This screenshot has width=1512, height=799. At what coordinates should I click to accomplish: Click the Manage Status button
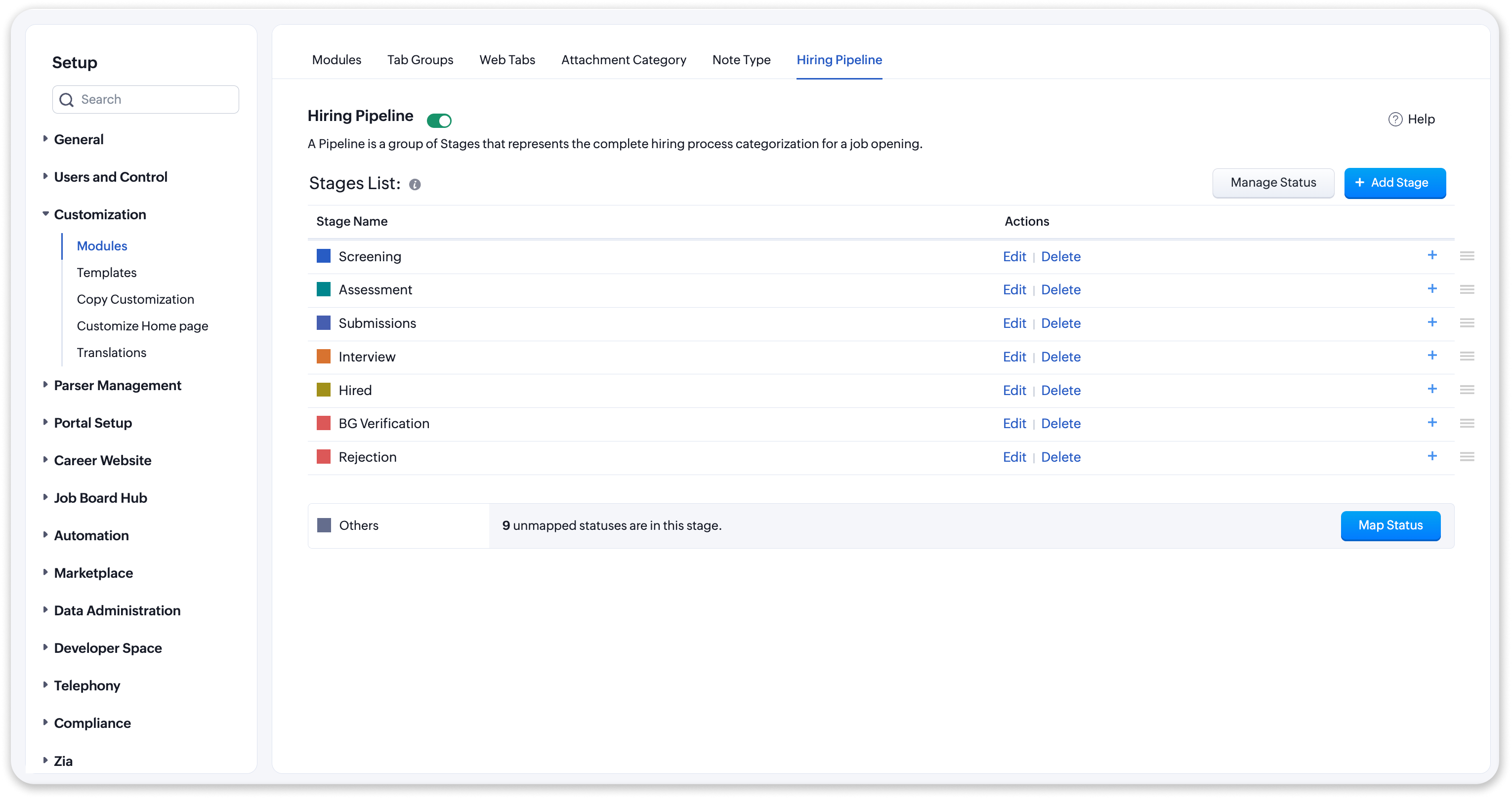coord(1273,183)
